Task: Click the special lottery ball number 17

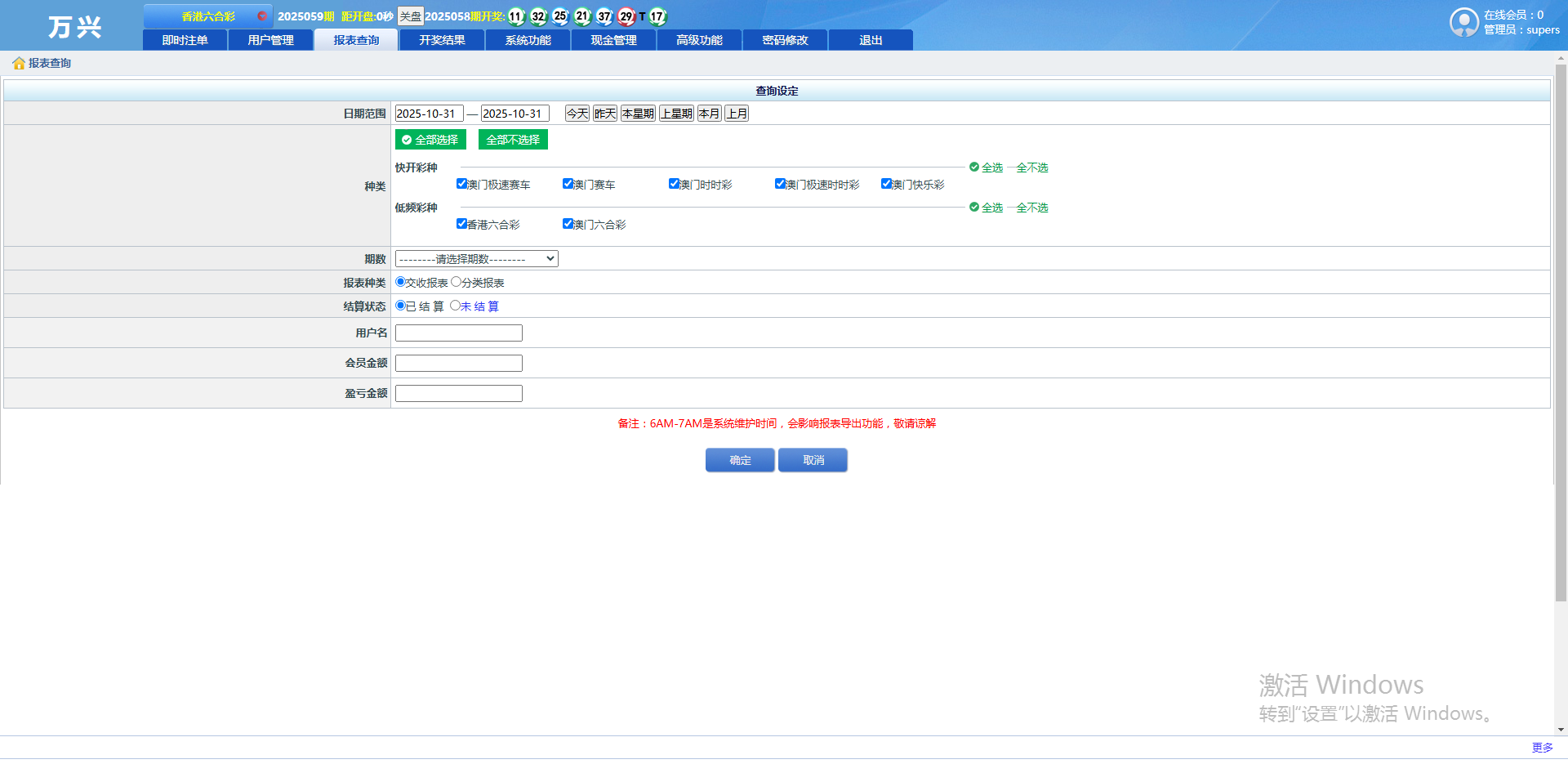Action: tap(657, 16)
